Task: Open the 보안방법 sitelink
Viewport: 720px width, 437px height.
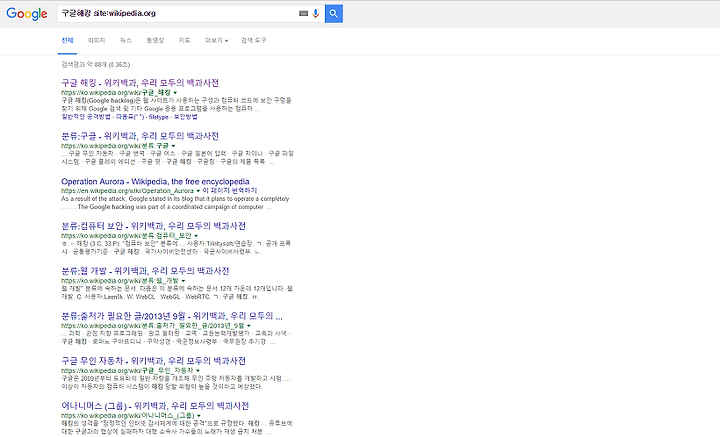Action: click(186, 117)
